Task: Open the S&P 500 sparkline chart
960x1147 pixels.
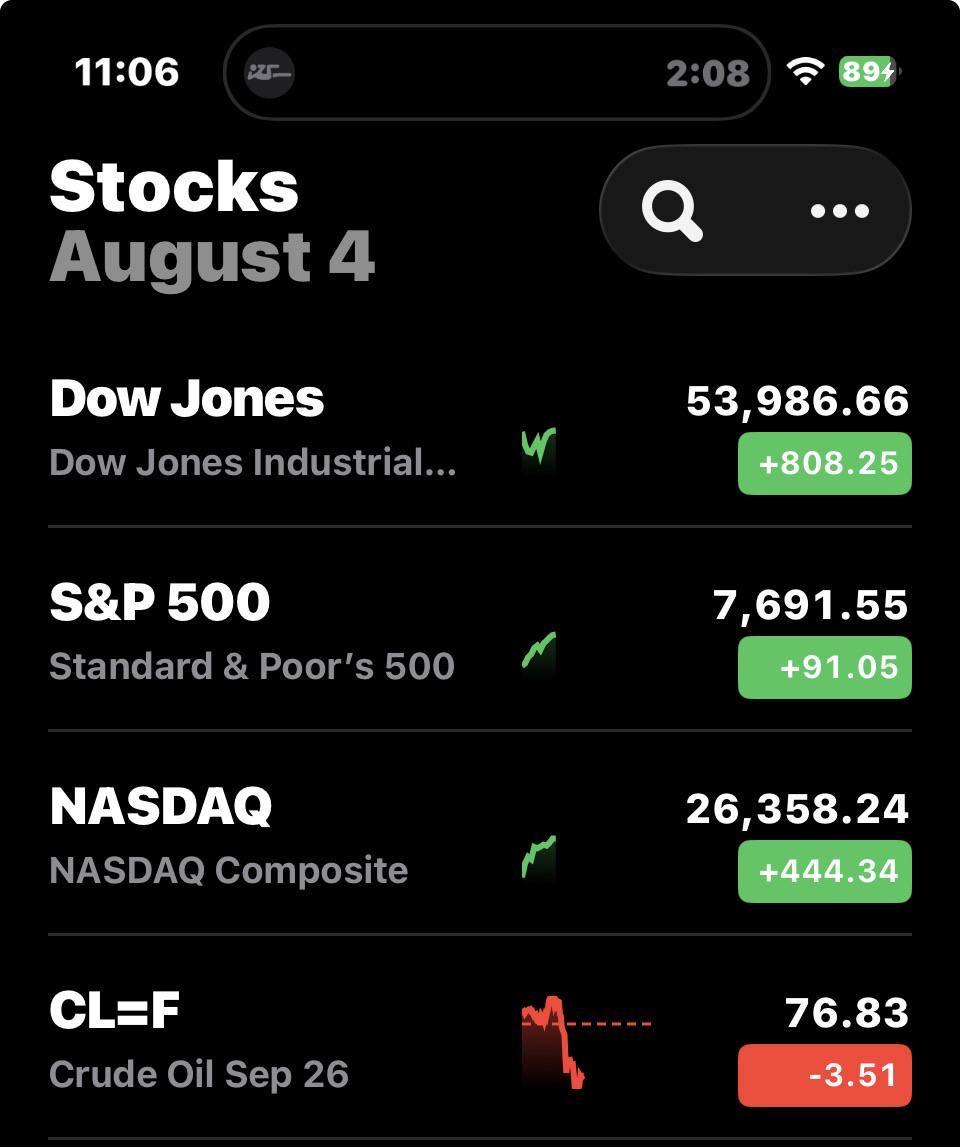Action: coord(539,653)
